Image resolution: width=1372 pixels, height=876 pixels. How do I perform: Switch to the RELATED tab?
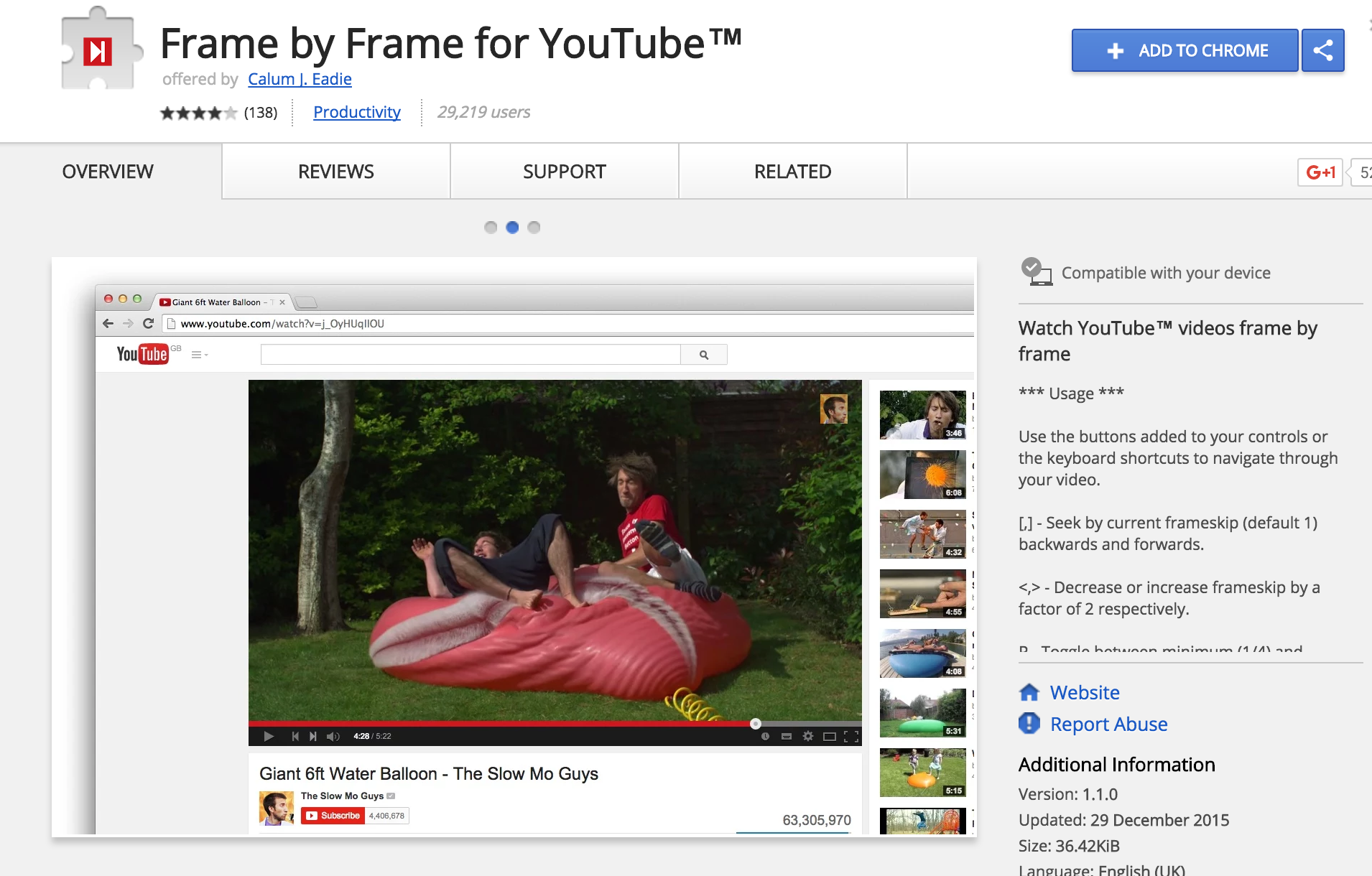793,172
